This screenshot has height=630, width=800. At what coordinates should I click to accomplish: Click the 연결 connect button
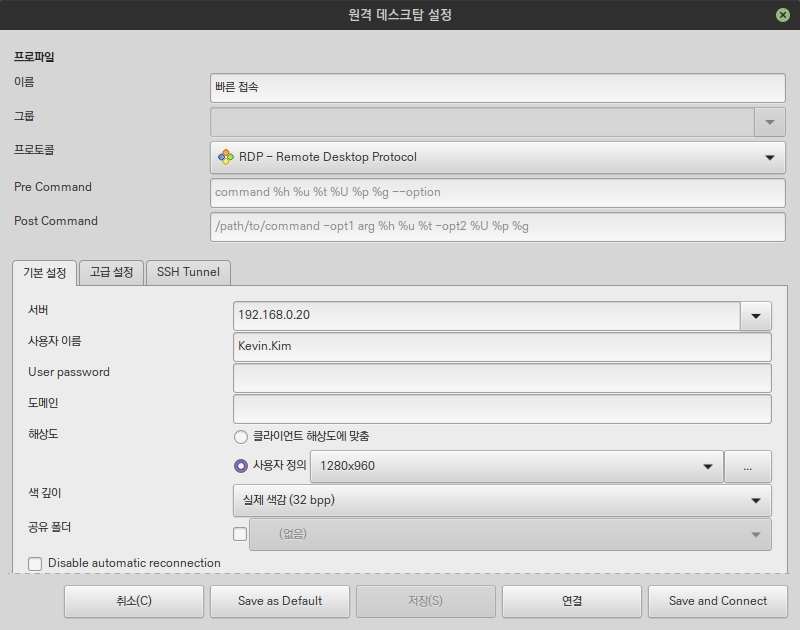(x=571, y=601)
